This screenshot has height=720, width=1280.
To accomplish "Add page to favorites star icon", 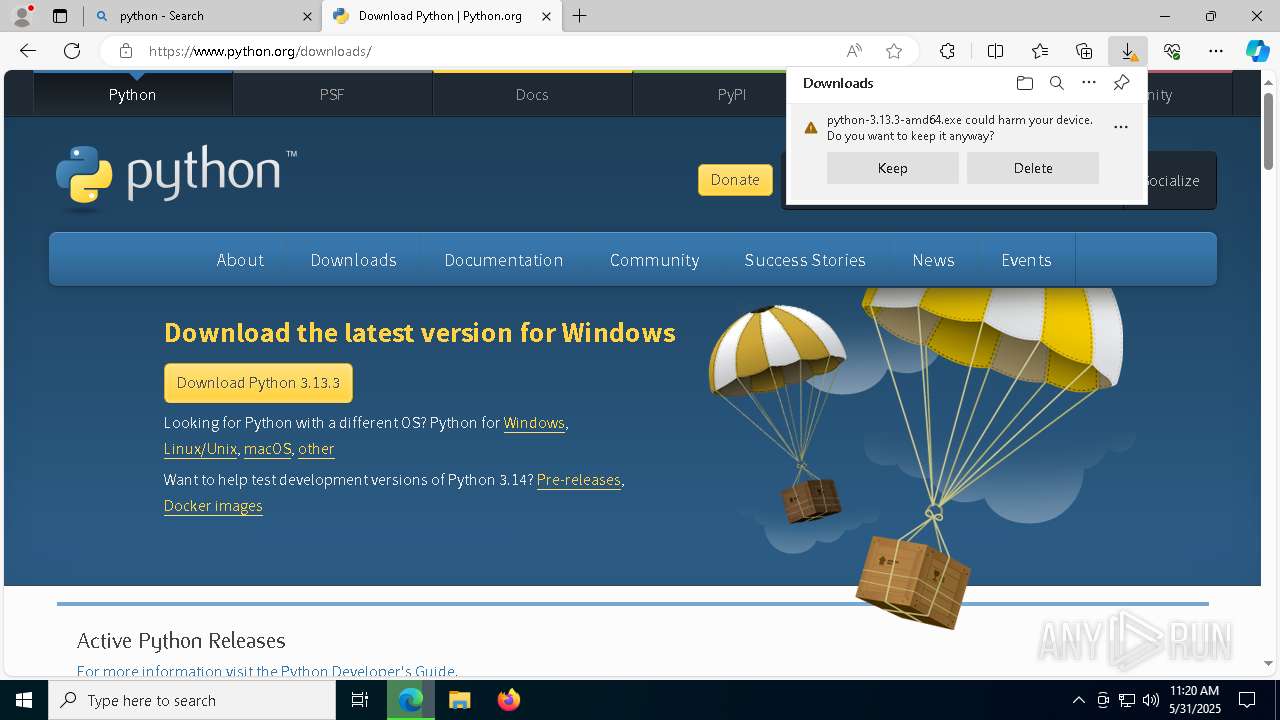I will pyautogui.click(x=894, y=51).
